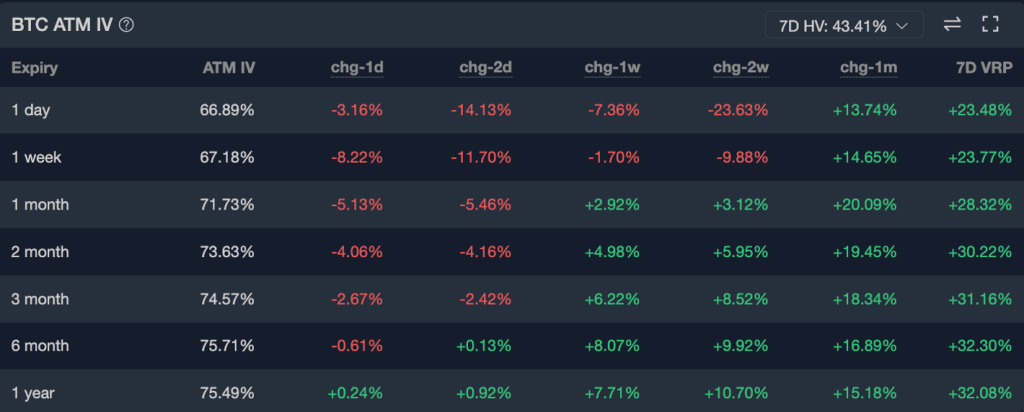Viewport: 1024px width, 412px height.
Task: Click the 75.71% ATM IV value
Action: [227, 346]
